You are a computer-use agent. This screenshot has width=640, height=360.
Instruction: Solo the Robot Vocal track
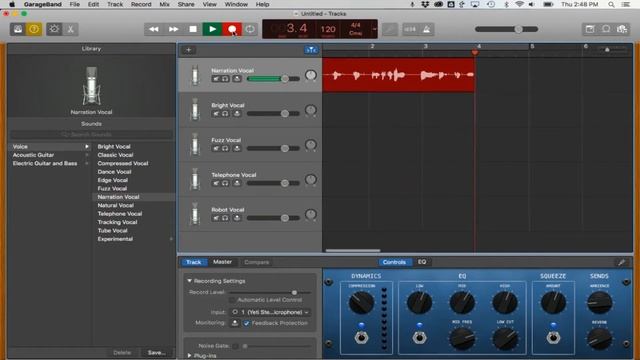(225, 218)
